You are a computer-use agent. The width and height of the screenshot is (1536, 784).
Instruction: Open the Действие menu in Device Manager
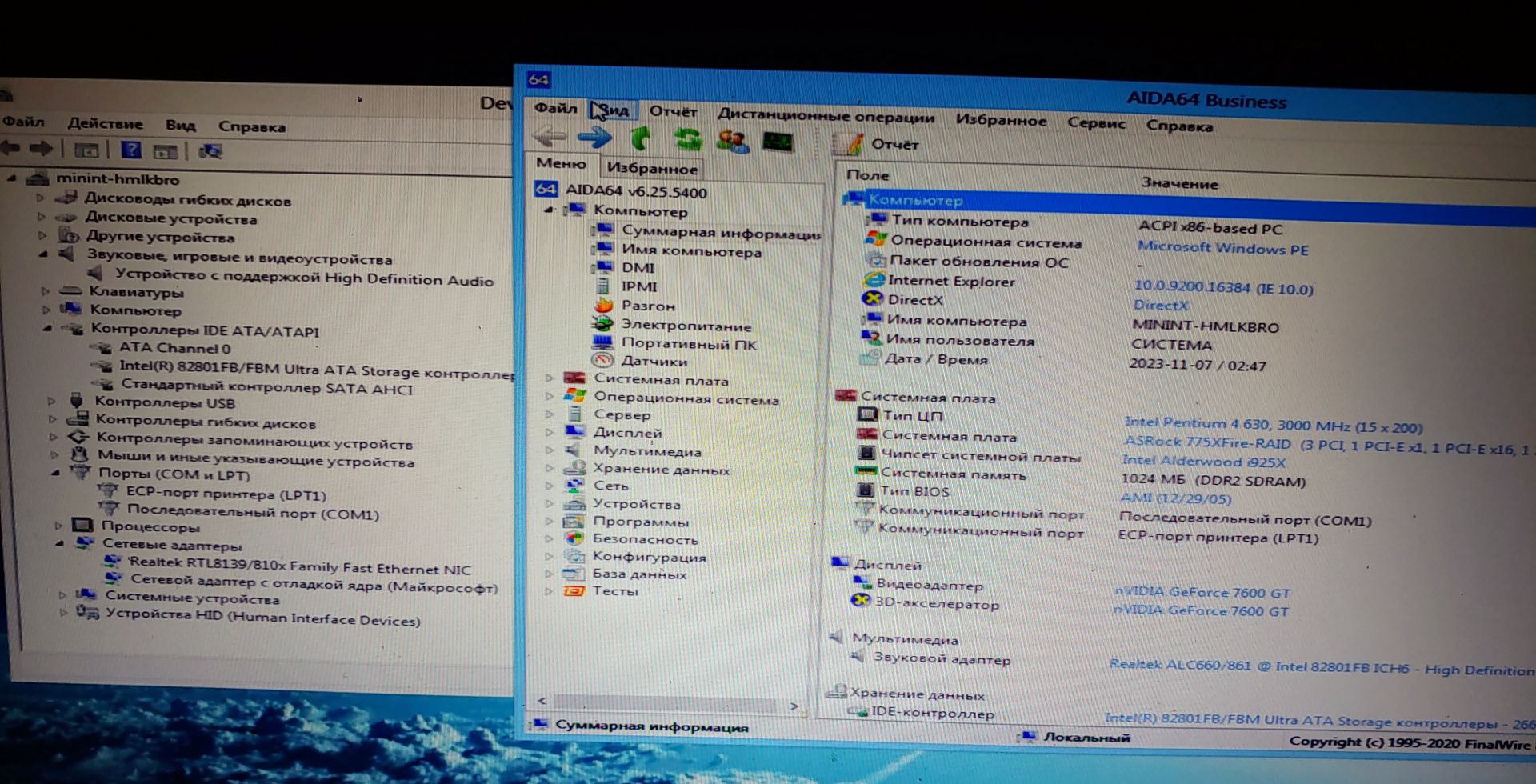pos(105,123)
